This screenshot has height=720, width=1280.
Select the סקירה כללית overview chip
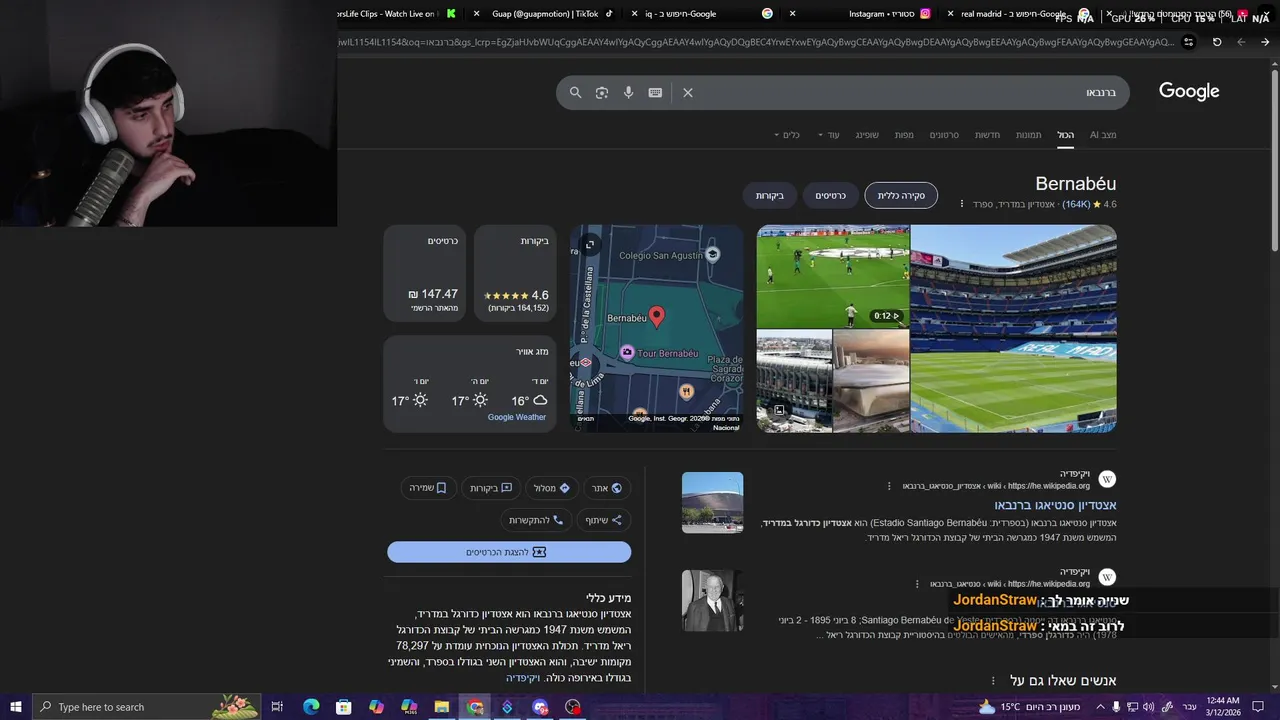[x=901, y=196]
